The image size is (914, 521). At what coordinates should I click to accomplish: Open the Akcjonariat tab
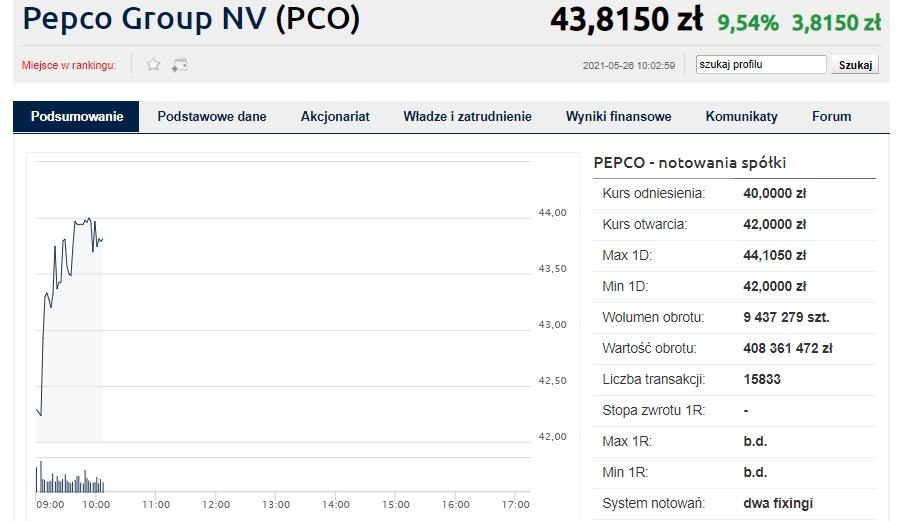point(335,117)
